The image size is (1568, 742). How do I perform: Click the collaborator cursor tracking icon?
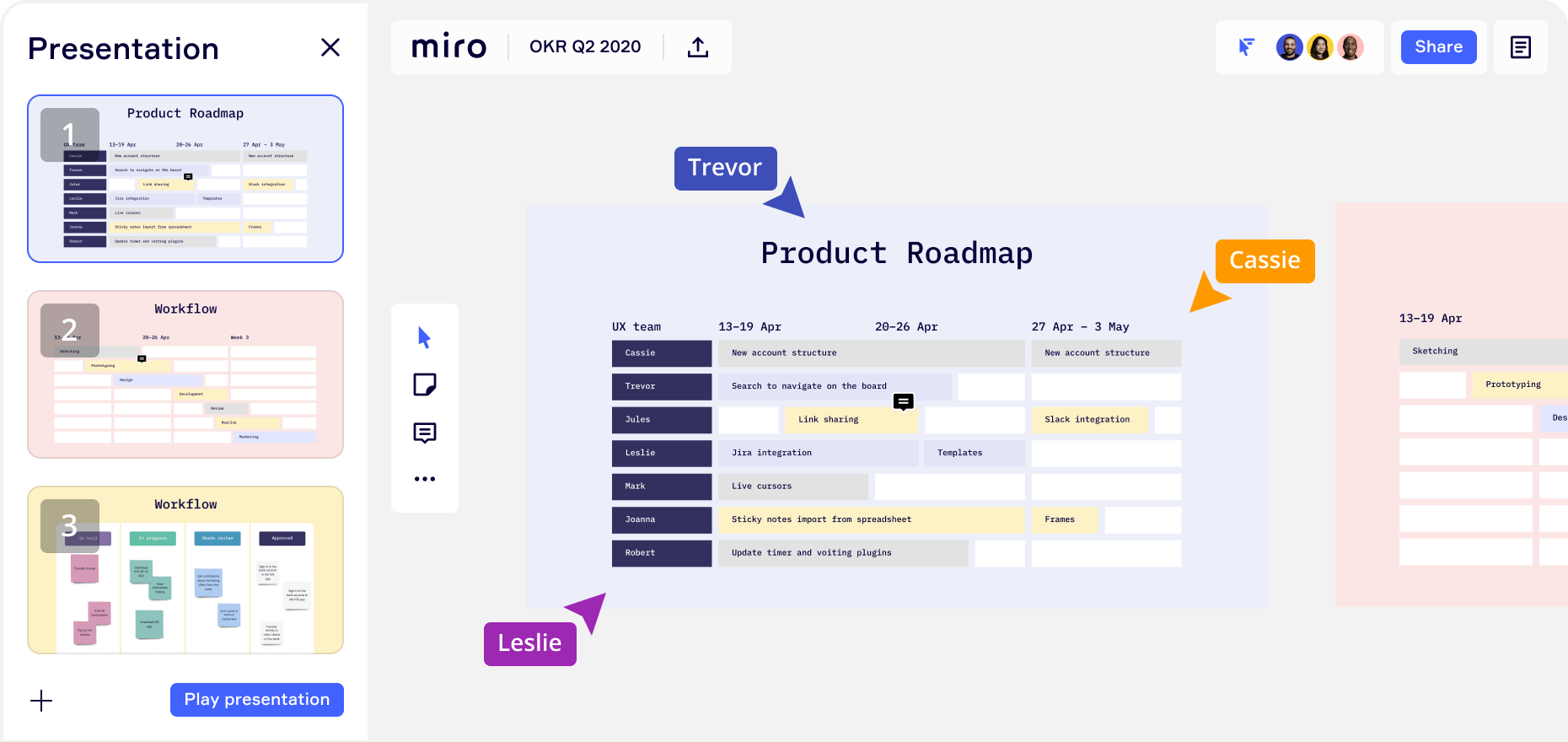[x=1247, y=47]
